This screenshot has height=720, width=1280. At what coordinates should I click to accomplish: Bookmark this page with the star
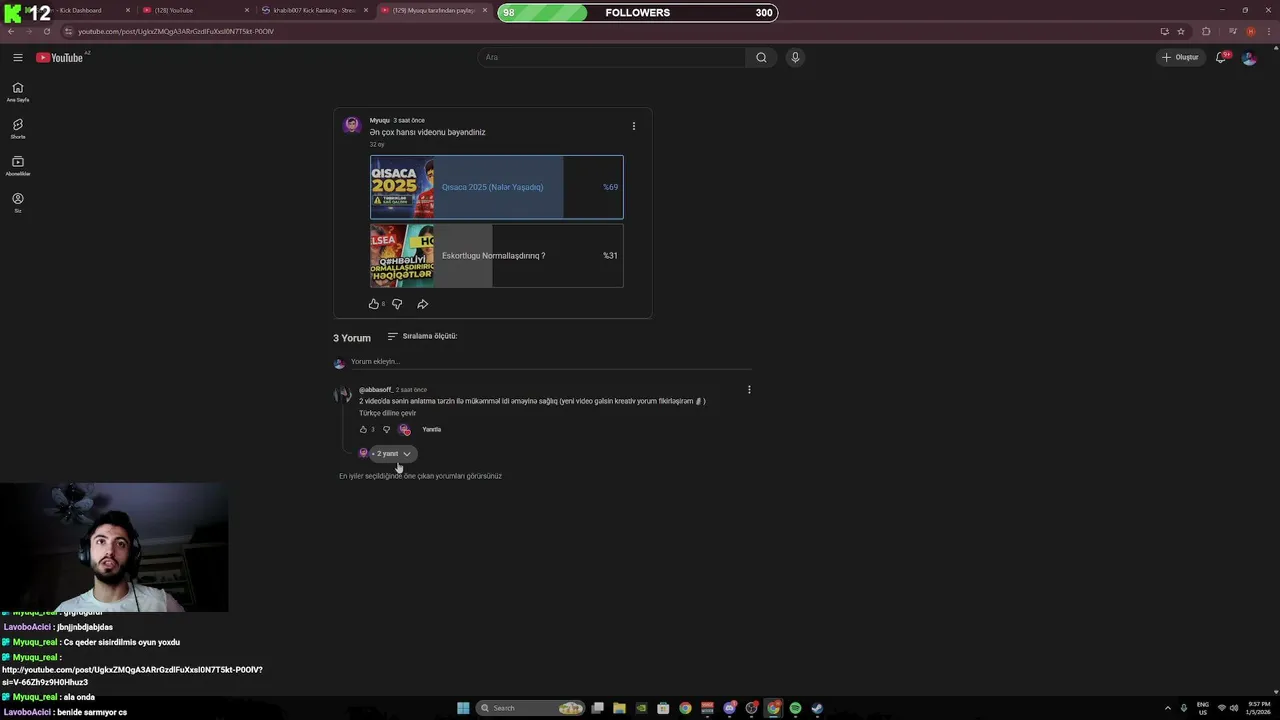click(x=1181, y=31)
